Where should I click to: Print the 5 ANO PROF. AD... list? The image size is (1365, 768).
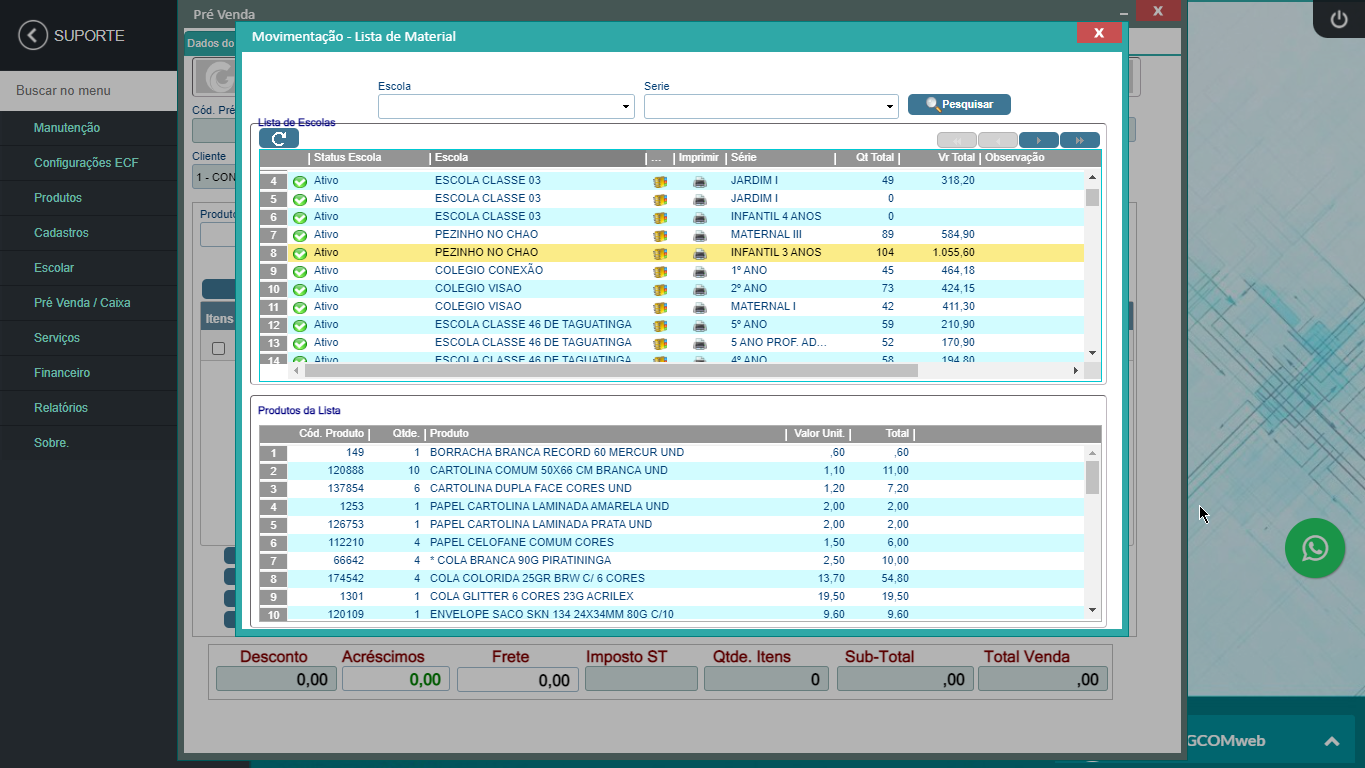pyautogui.click(x=700, y=343)
